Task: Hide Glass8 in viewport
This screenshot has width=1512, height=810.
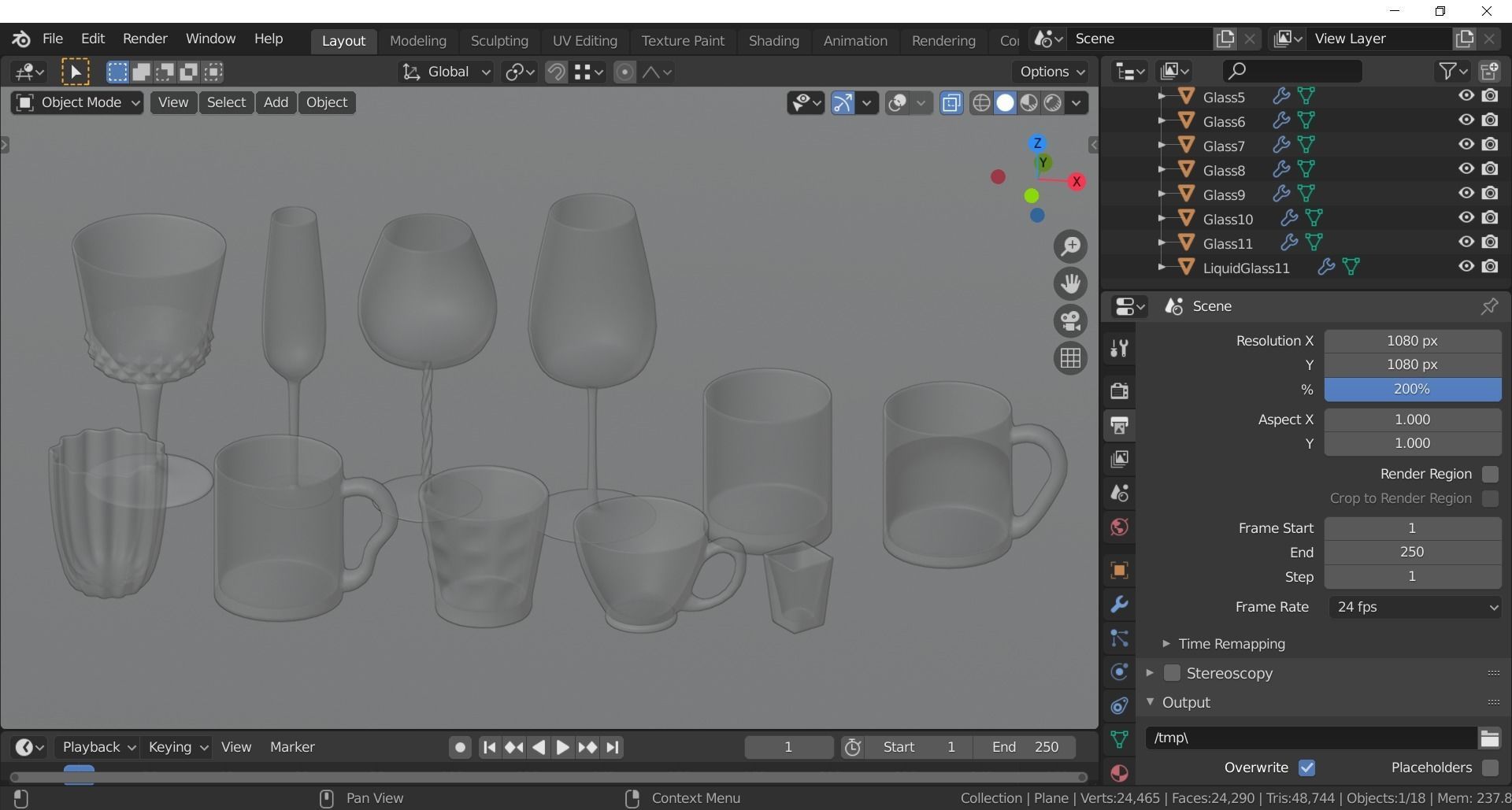Action: [1466, 169]
